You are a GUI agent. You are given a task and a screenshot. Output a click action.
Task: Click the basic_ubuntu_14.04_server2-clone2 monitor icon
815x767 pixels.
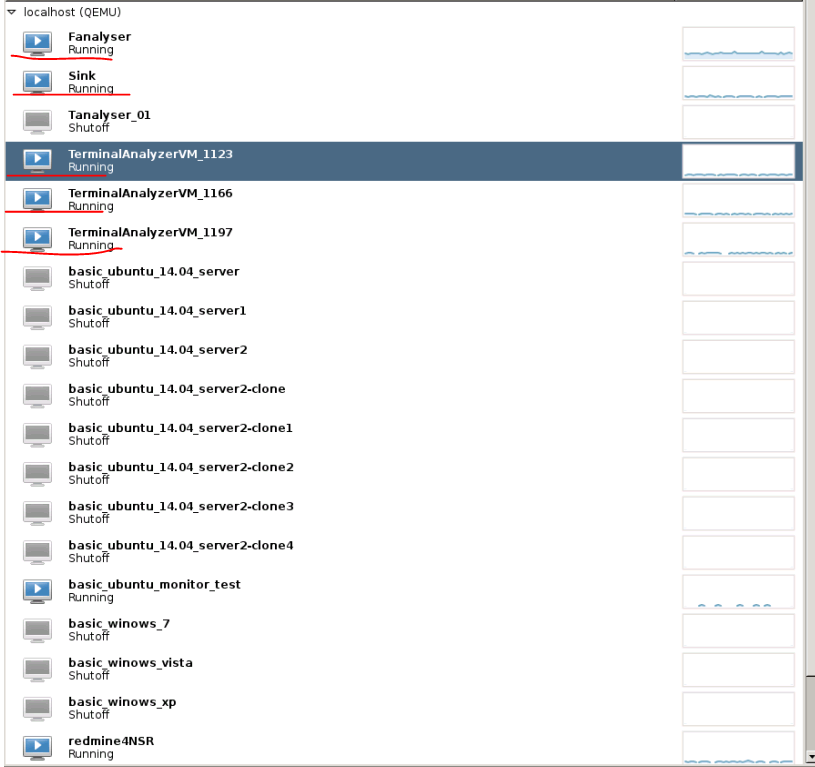[37, 473]
